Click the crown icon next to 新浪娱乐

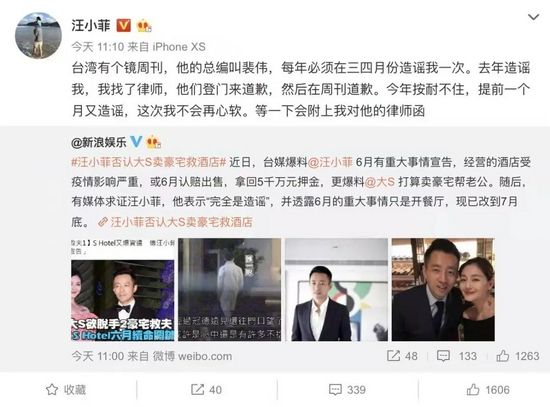pos(154,142)
